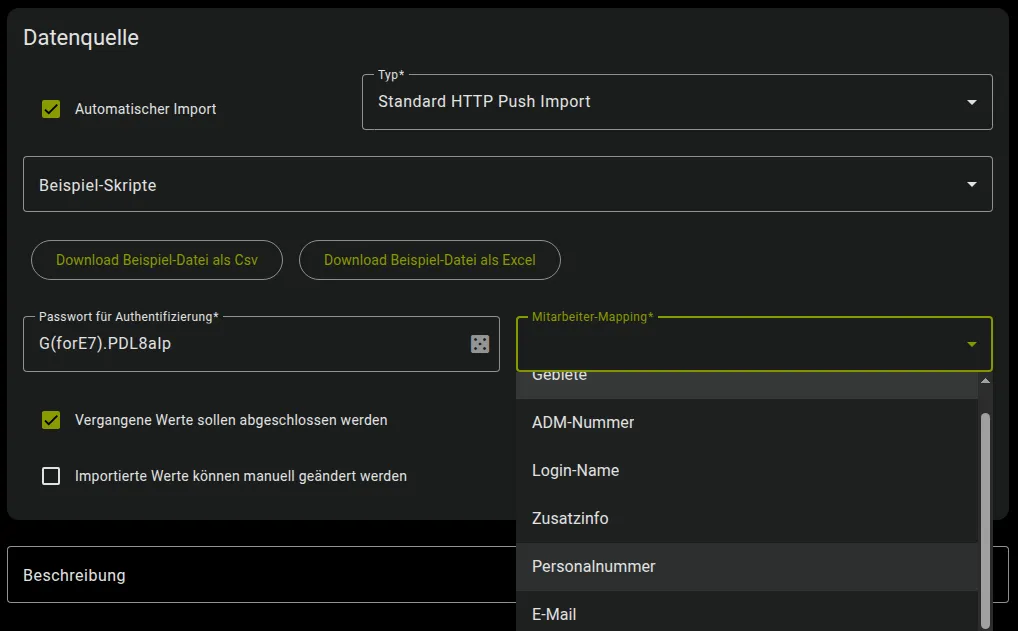Select Login-Name from the mapping options
1018x631 pixels.
pos(575,470)
